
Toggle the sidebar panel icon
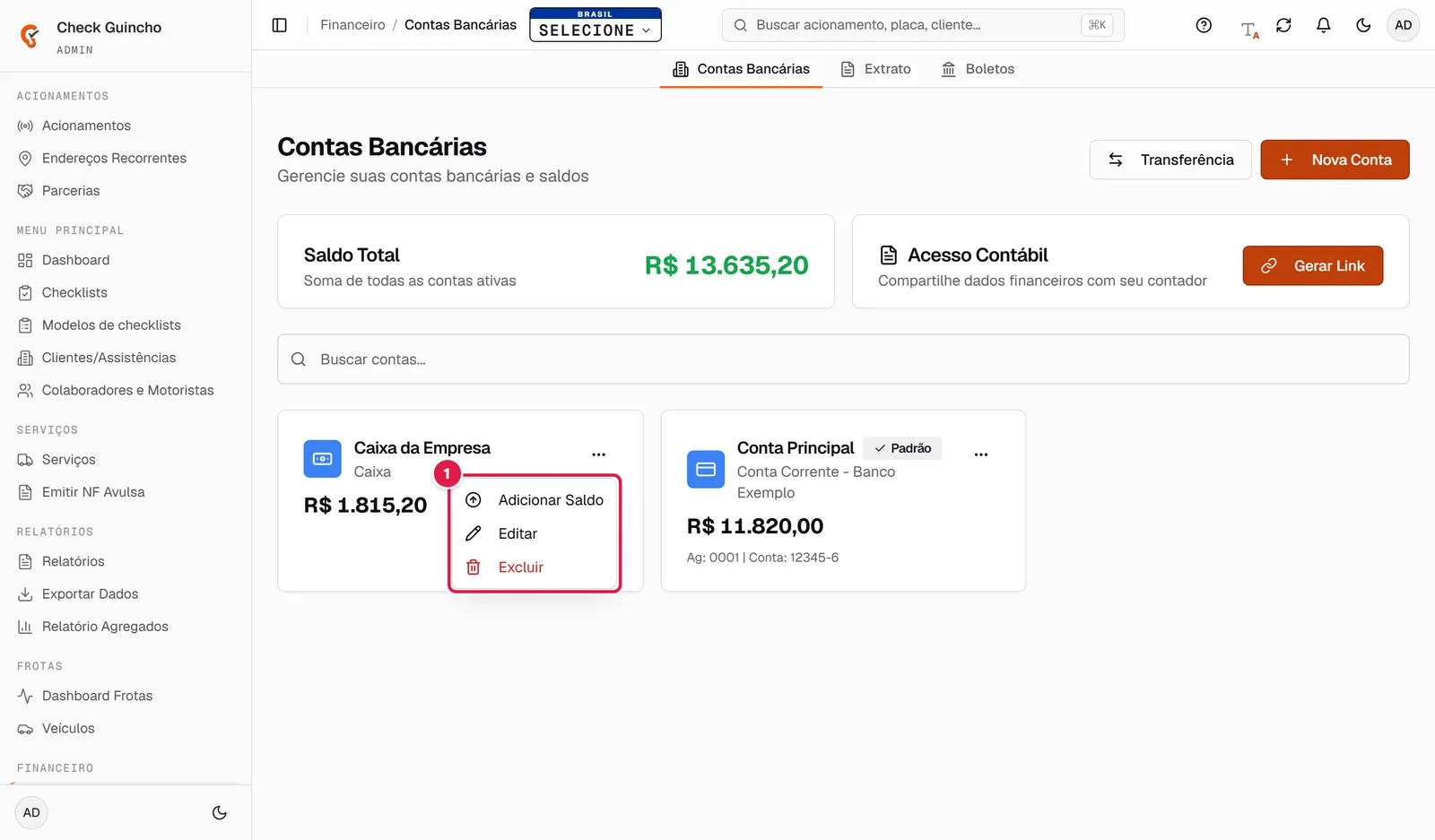pyautogui.click(x=280, y=25)
